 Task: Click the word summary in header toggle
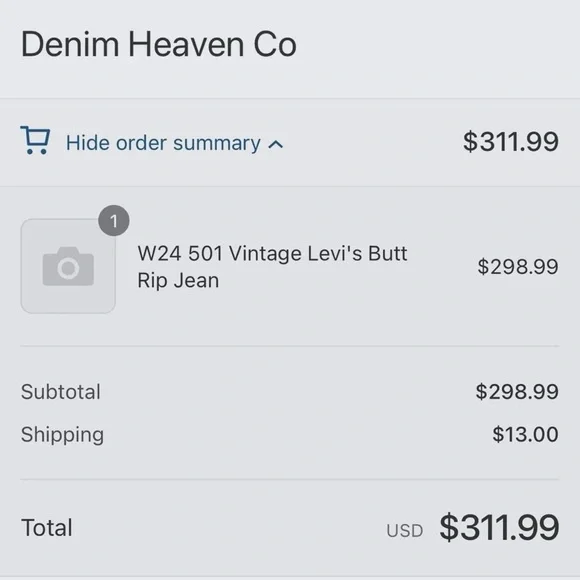point(217,144)
